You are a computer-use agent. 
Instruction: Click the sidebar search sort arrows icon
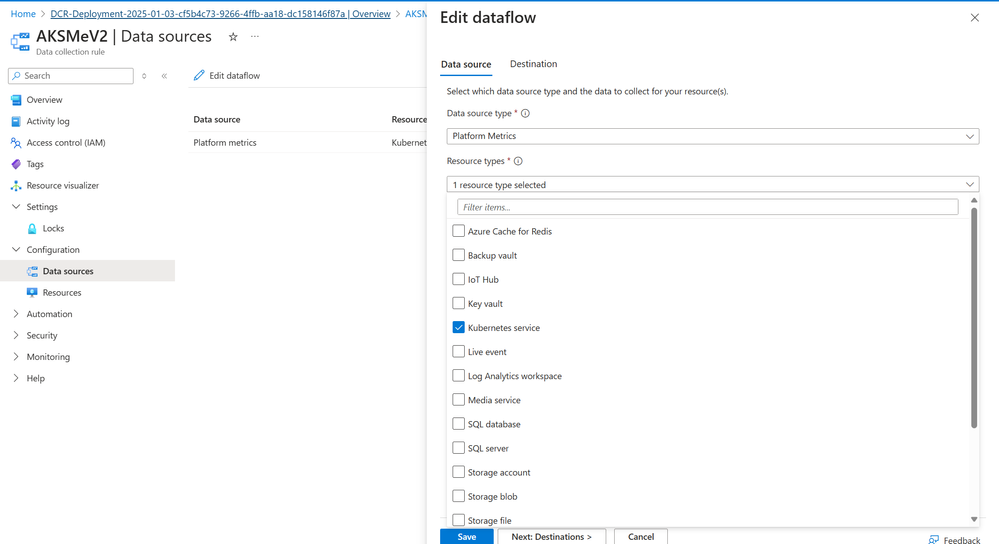[144, 76]
